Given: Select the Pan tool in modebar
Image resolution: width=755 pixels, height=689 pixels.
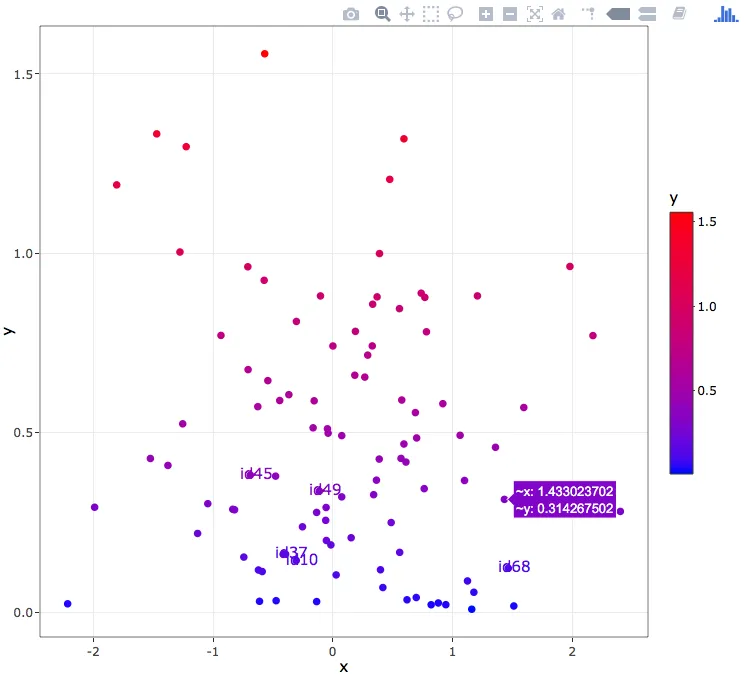Looking at the screenshot, I should click(x=407, y=14).
